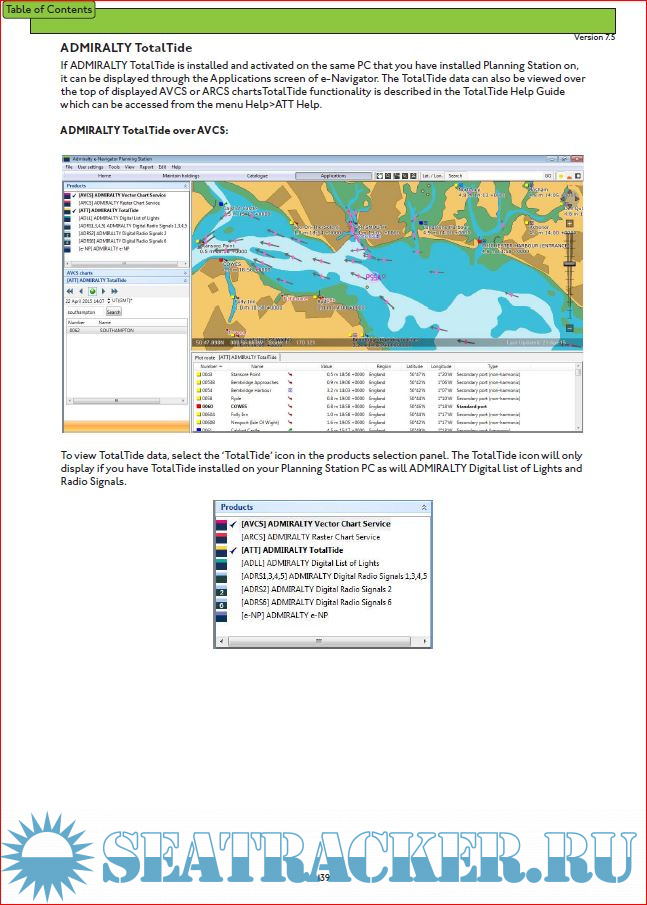Click the ARCS Raster Chart Service icon
The width and height of the screenshot is (647, 905).
tap(222, 537)
